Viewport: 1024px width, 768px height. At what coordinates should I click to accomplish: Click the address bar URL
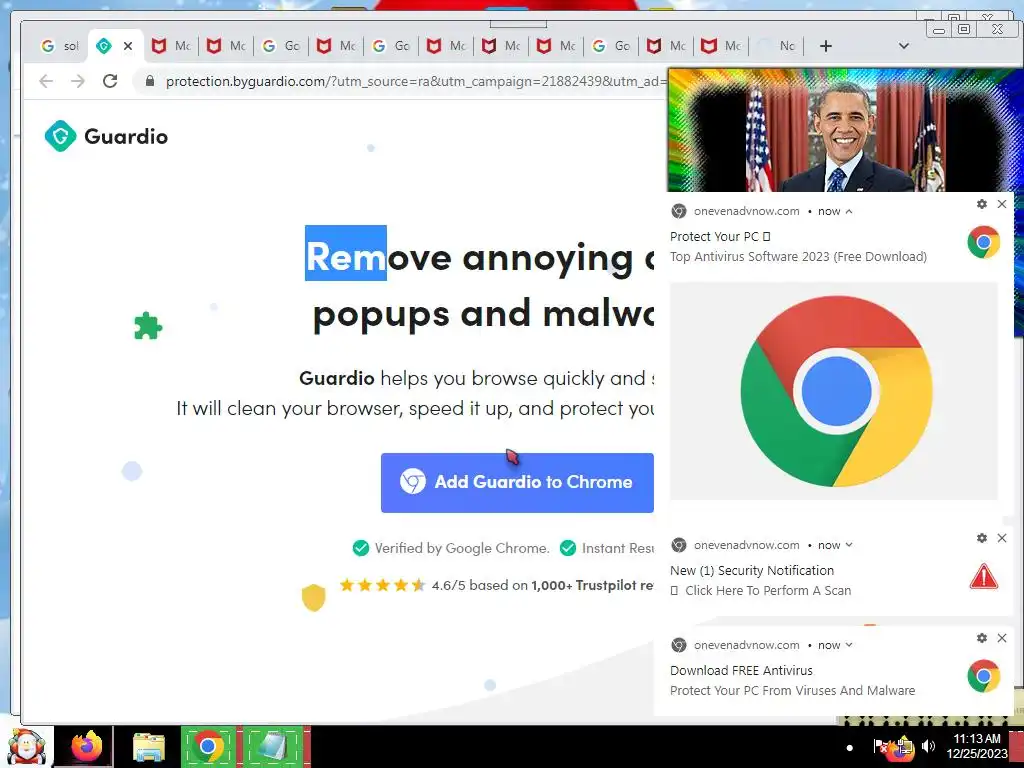click(x=415, y=82)
